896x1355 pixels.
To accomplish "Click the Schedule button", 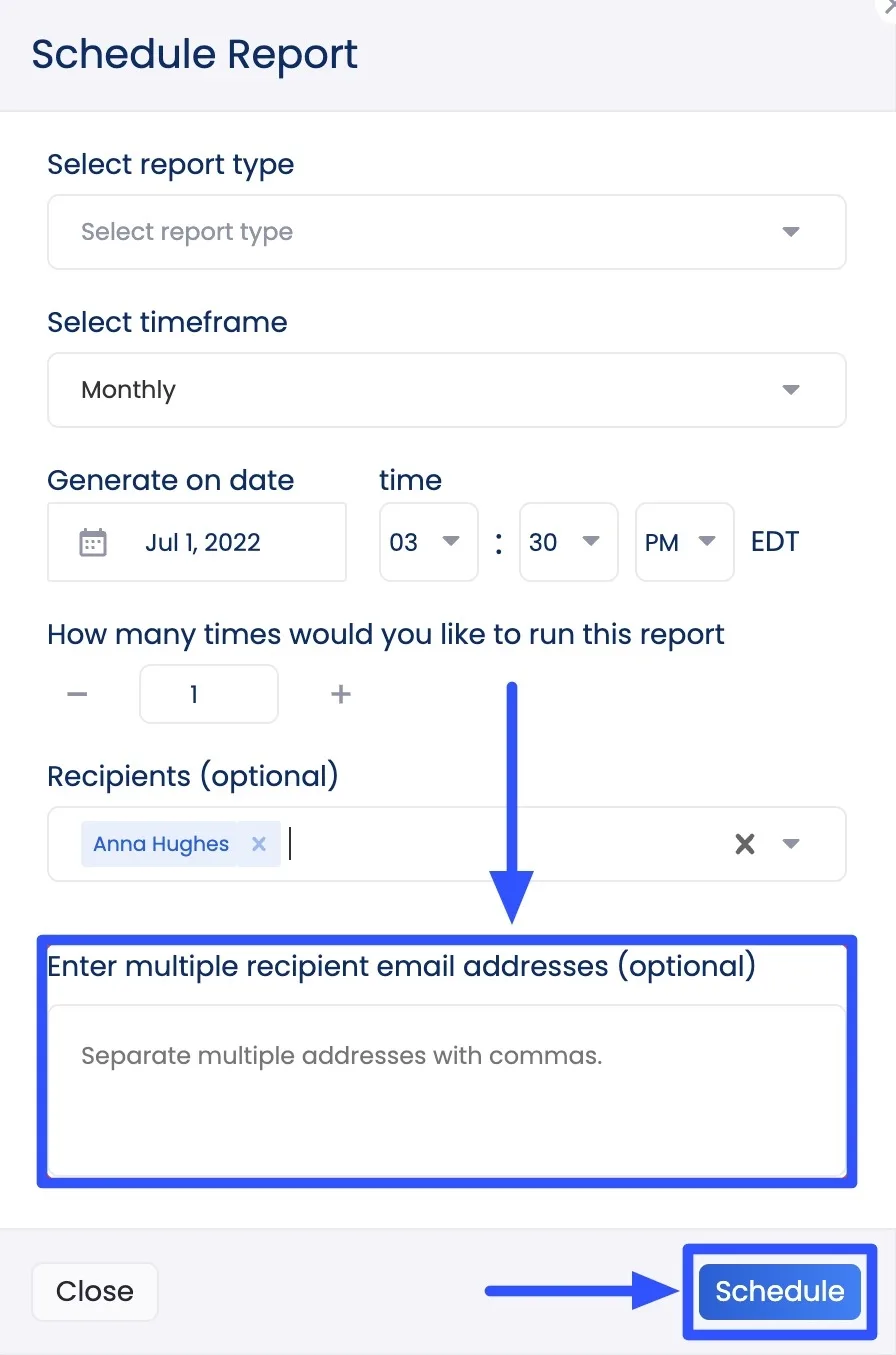I will (779, 1291).
